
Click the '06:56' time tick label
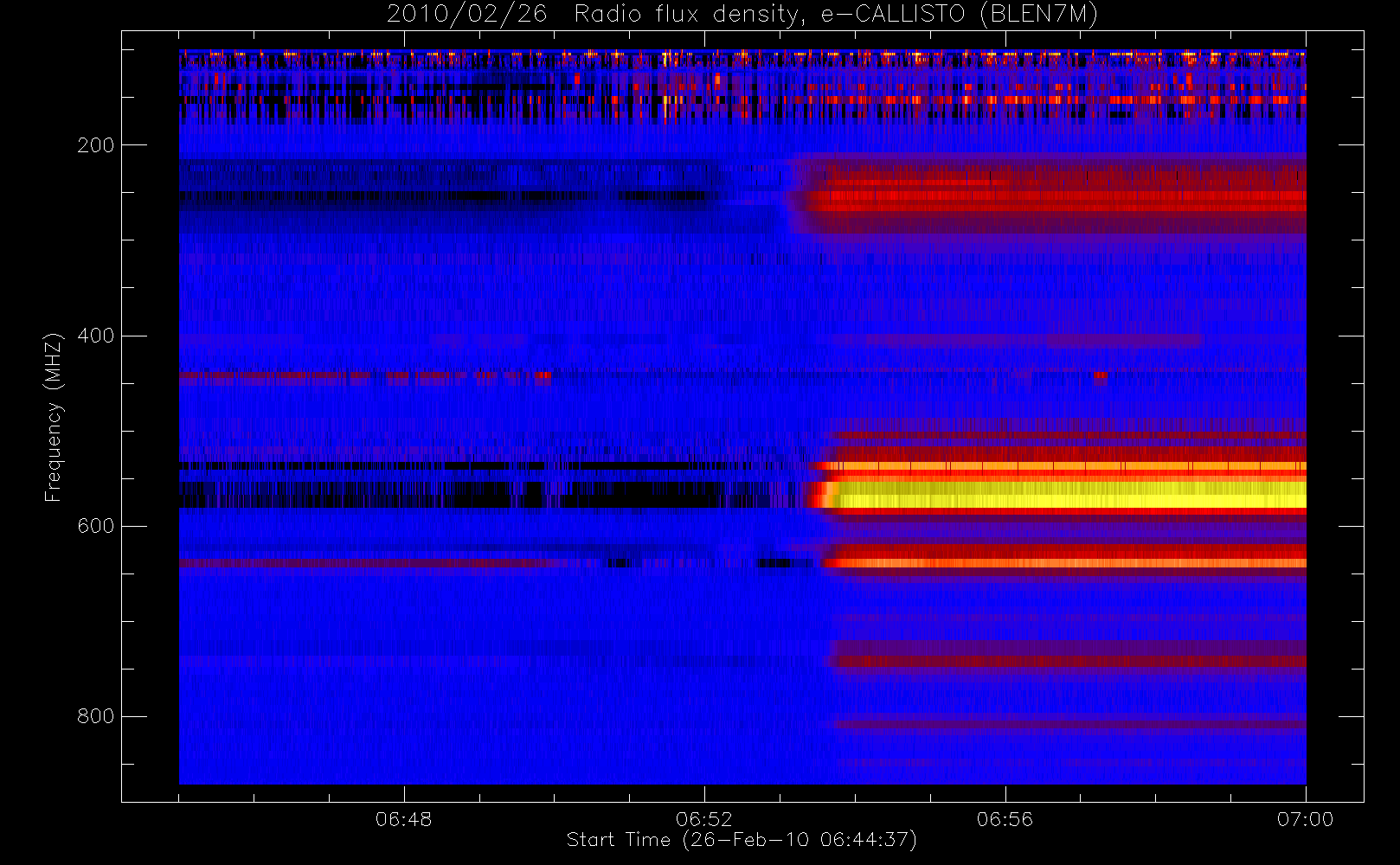(1005, 819)
